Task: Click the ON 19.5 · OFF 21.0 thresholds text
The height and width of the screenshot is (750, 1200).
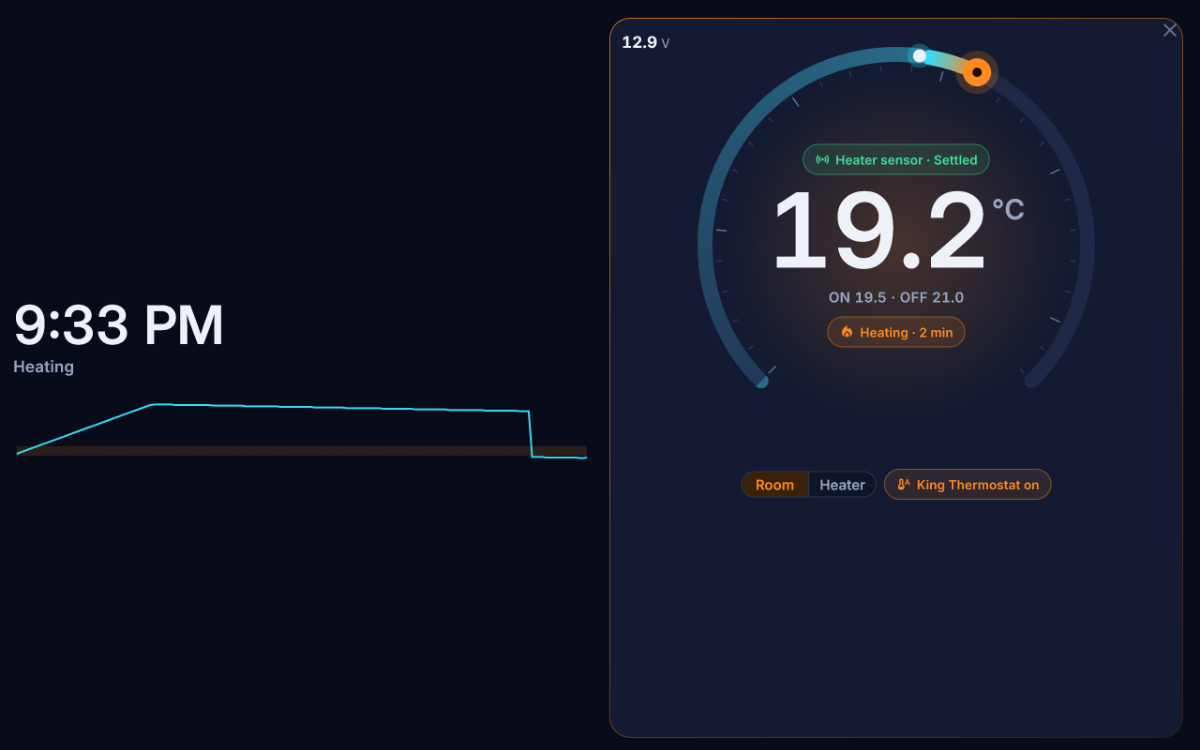Action: click(896, 297)
